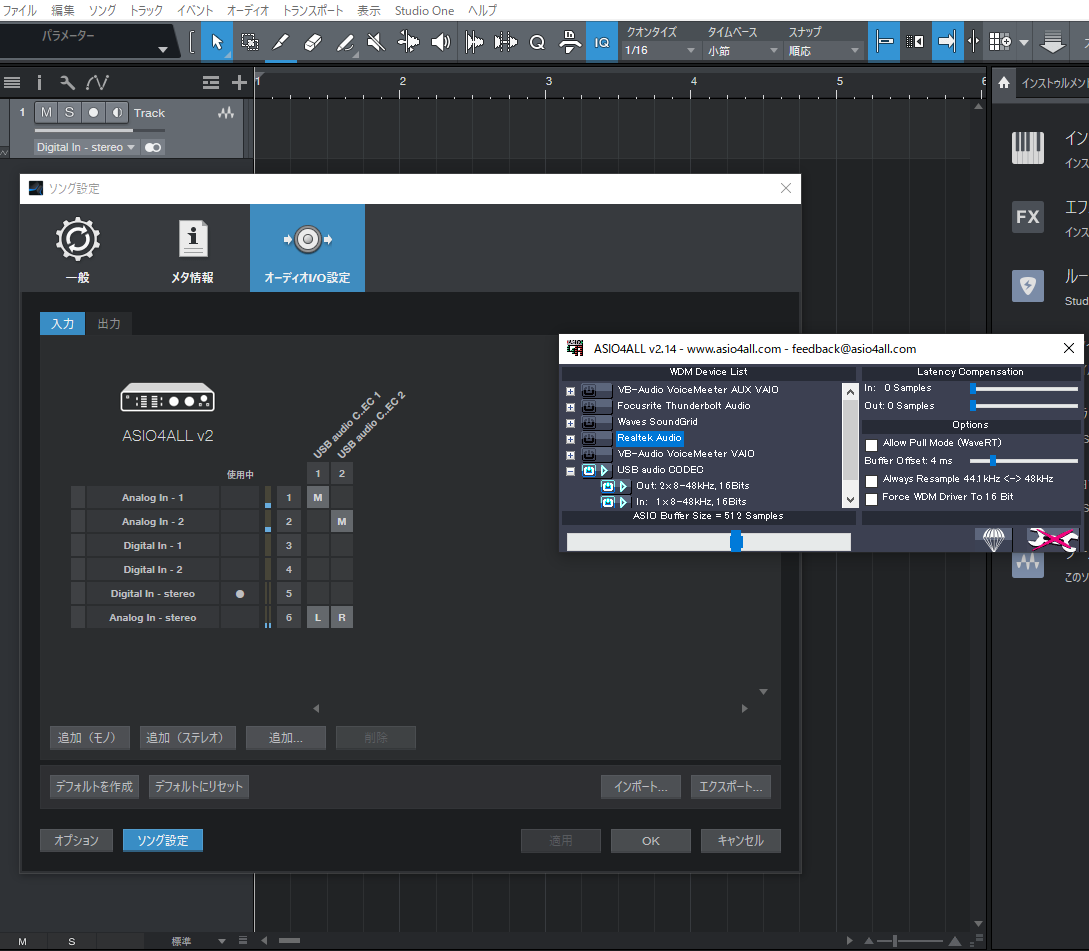Choose the Split tool
Viewport: 1089px width, 951px height.
click(281, 42)
